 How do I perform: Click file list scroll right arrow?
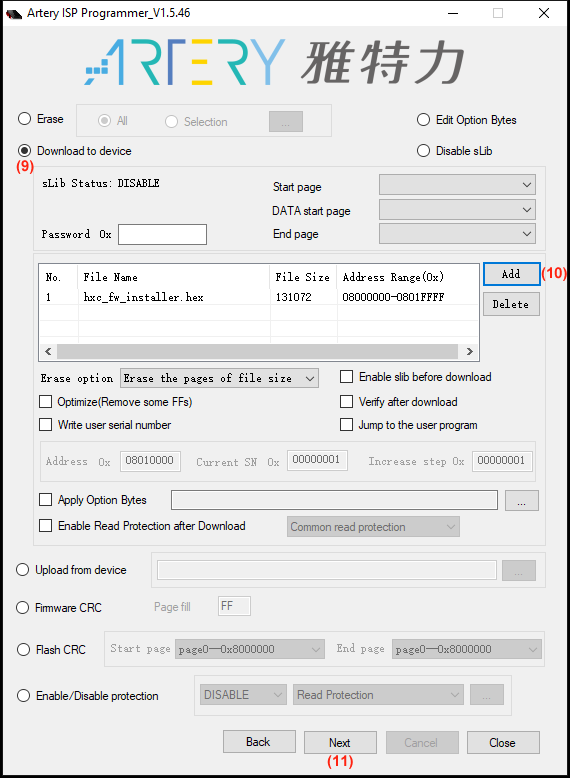(x=469, y=351)
